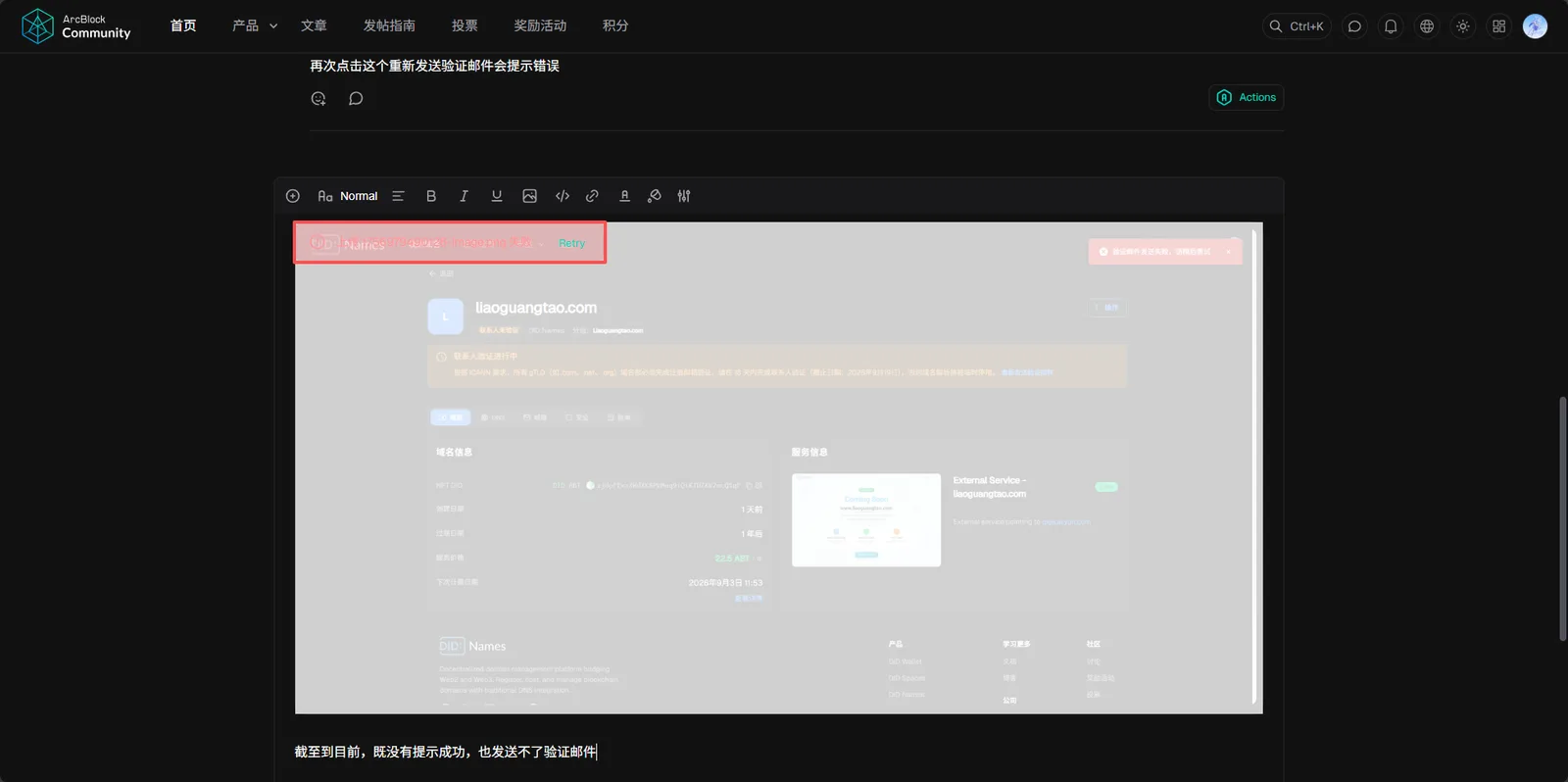This screenshot has width=1568, height=782.
Task: Click the post text 再次点击这个重新发送验证邮件会提示错误
Action: coord(434,66)
